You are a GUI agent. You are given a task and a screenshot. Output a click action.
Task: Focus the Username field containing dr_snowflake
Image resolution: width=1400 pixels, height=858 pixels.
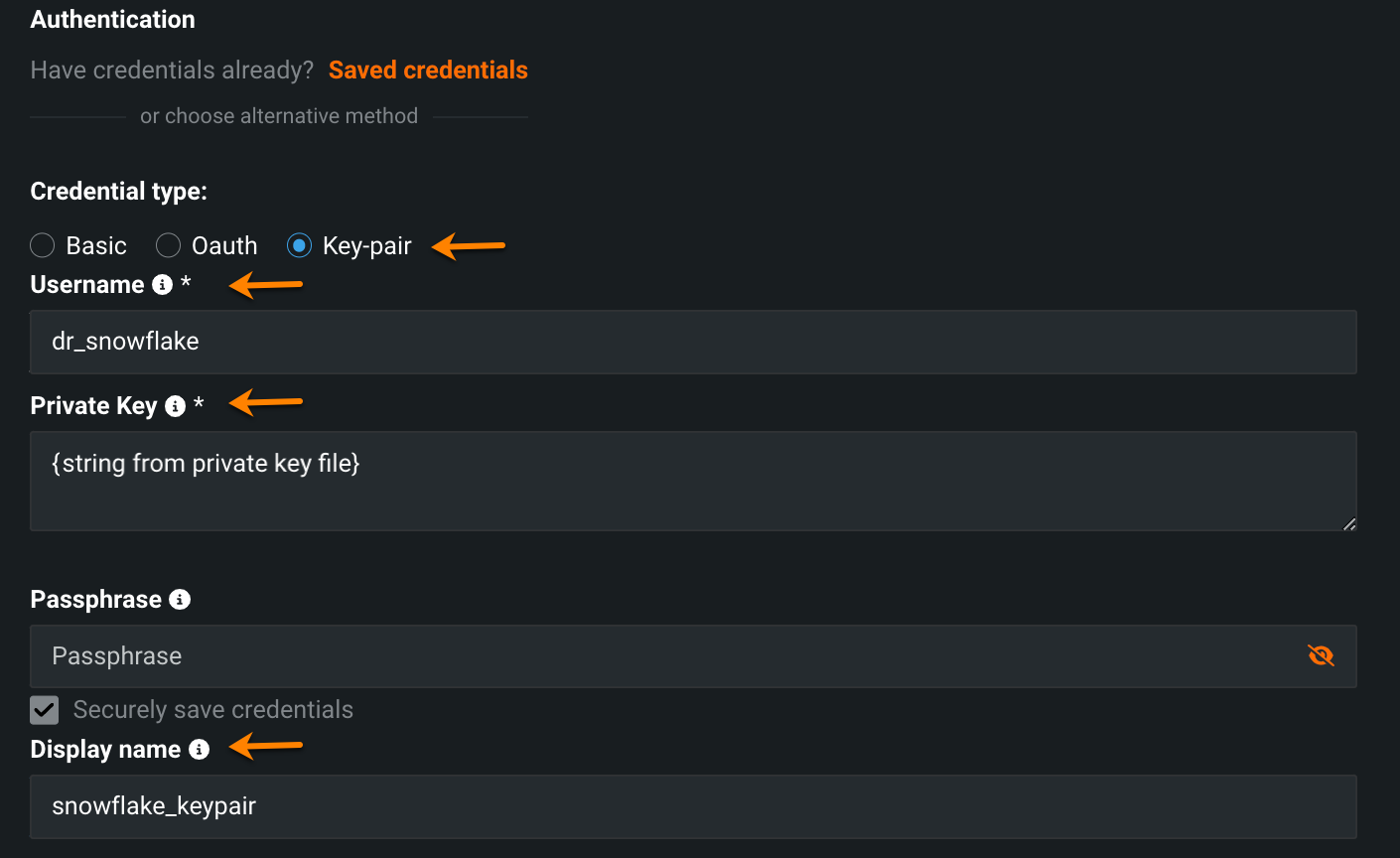click(x=693, y=342)
